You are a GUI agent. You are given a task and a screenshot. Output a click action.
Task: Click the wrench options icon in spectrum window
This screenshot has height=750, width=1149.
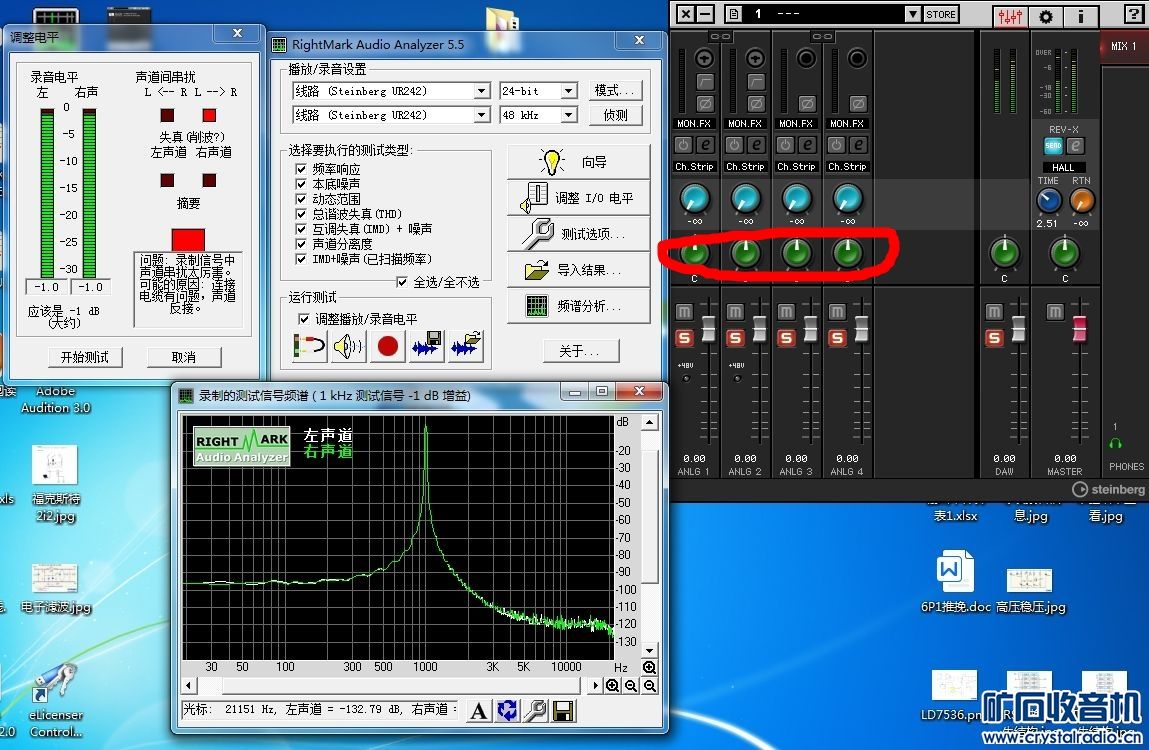[535, 711]
